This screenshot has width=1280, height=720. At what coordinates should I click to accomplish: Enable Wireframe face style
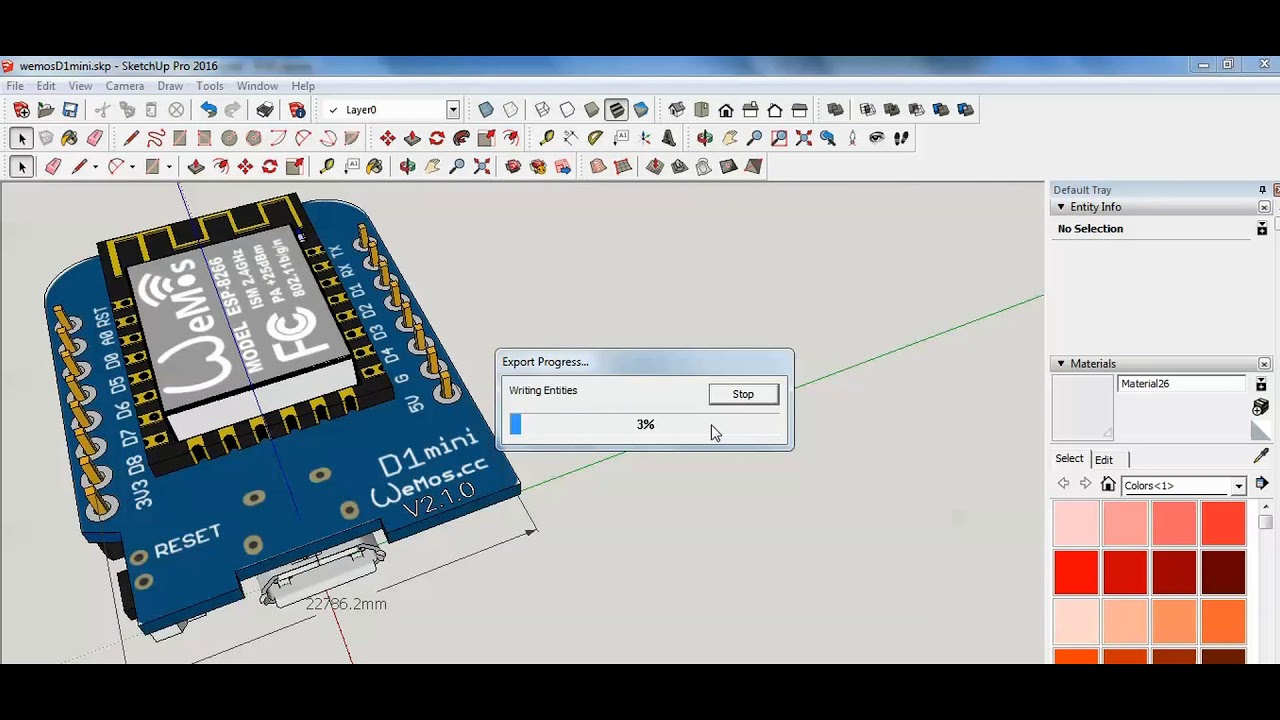543,110
